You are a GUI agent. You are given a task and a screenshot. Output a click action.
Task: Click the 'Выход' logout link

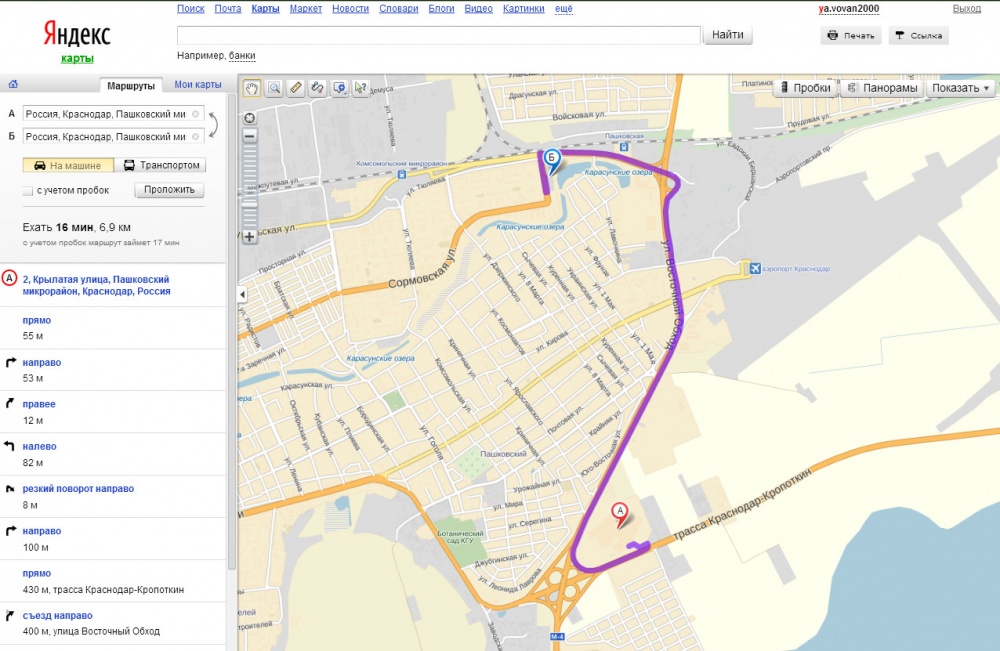point(967,9)
